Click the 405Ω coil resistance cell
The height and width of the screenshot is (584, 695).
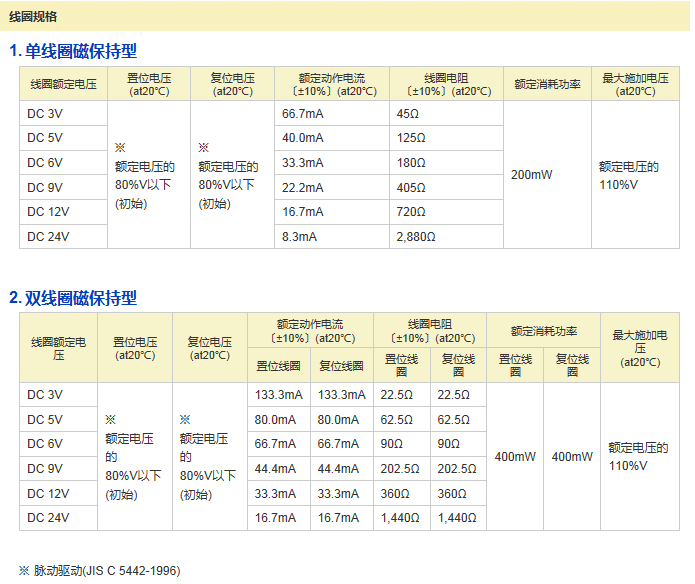point(411,187)
